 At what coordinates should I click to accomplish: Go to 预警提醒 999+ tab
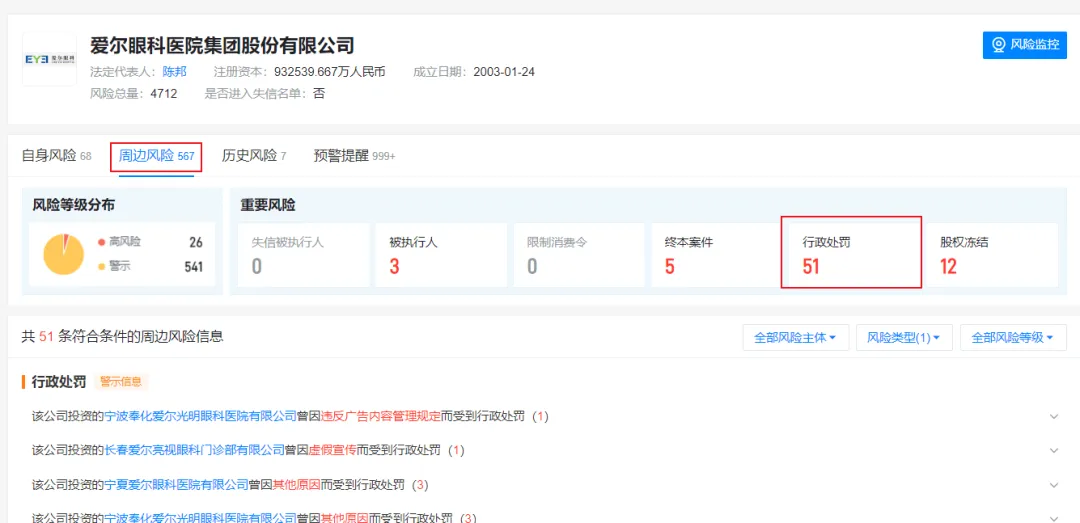[354, 156]
